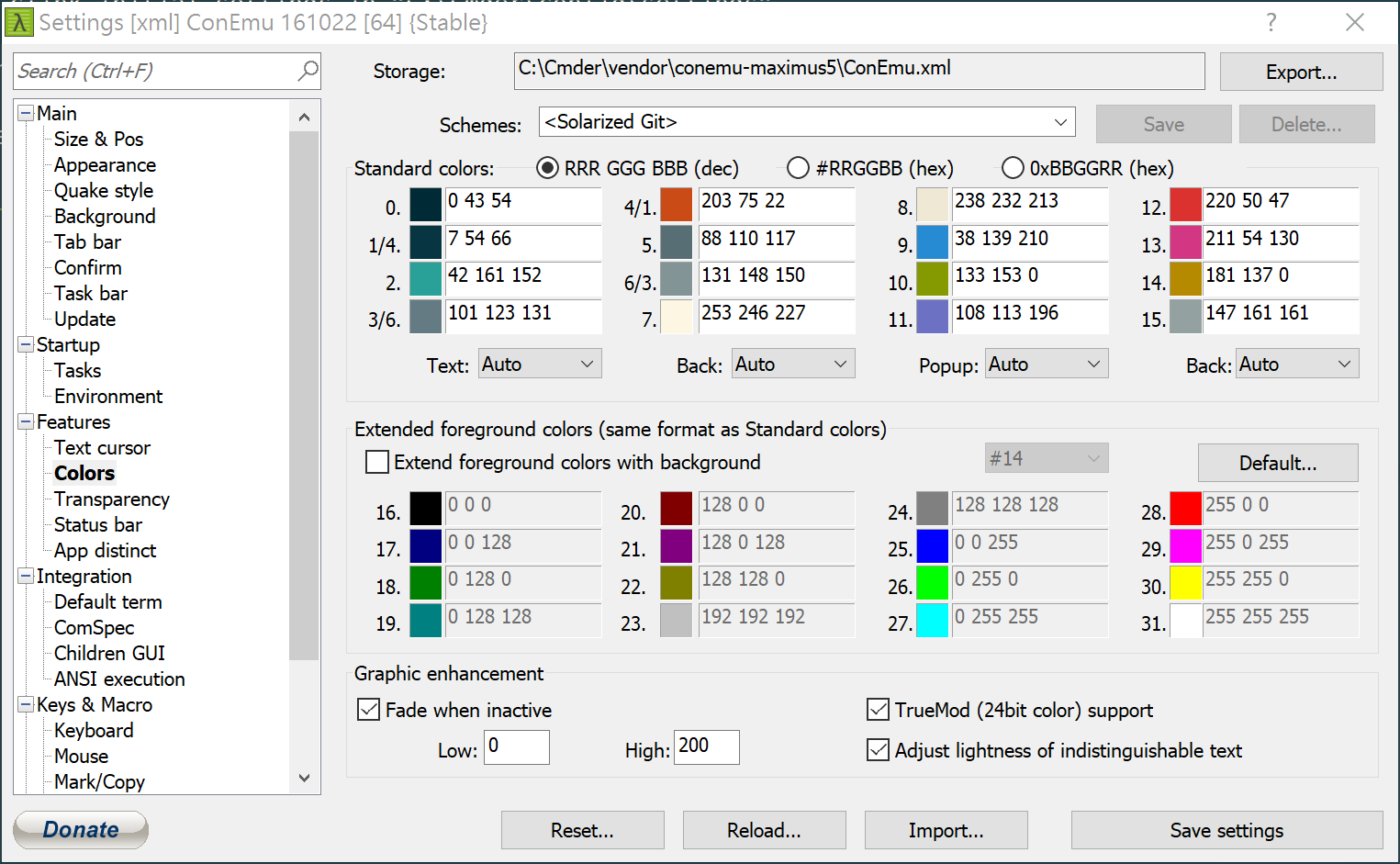Uncheck TrueMod (24bit color) support
Viewport: 1400px width, 864px height.
pyautogui.click(x=878, y=710)
